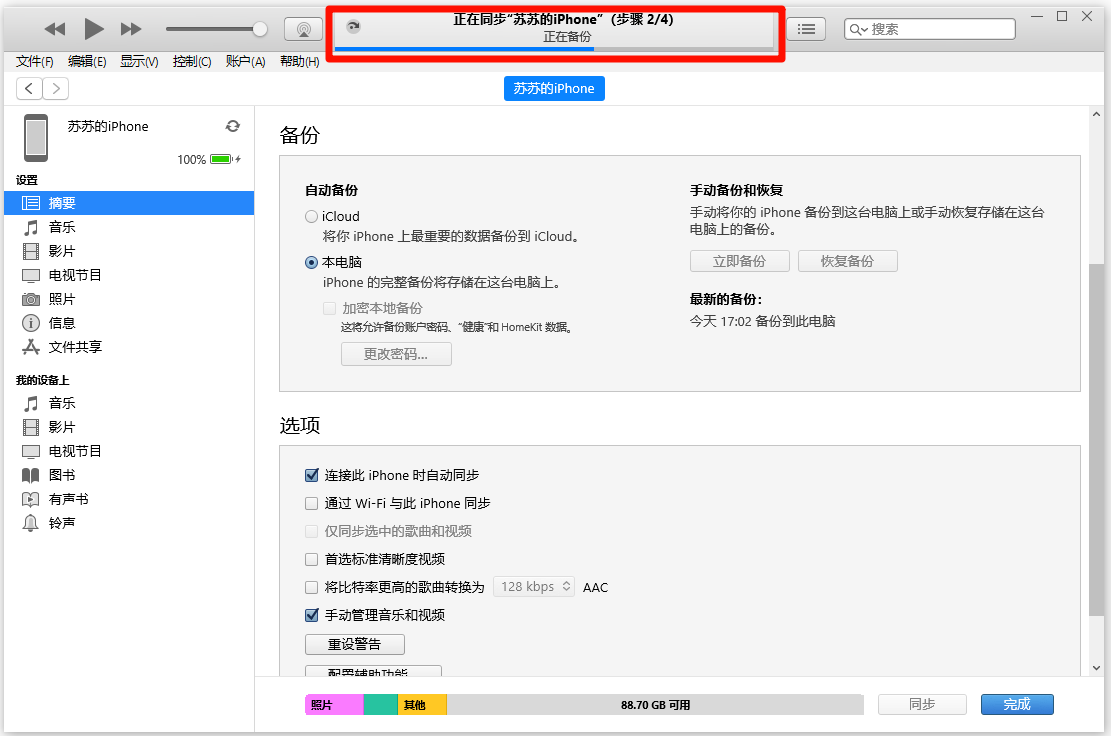Toggle 手动管理音乐和视频 checkbox
The height and width of the screenshot is (736, 1111).
311,616
